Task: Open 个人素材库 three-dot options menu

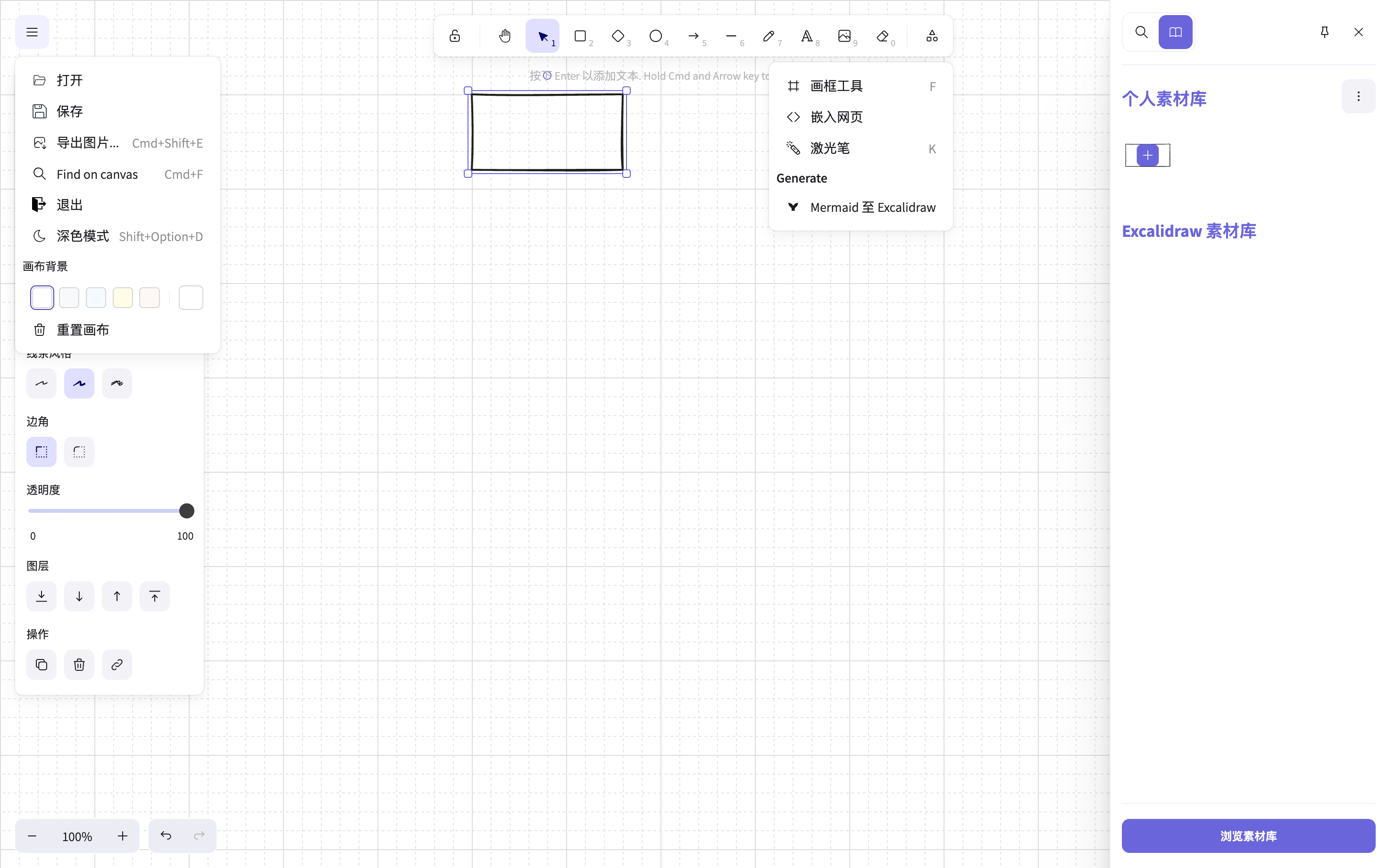Action: [x=1358, y=96]
